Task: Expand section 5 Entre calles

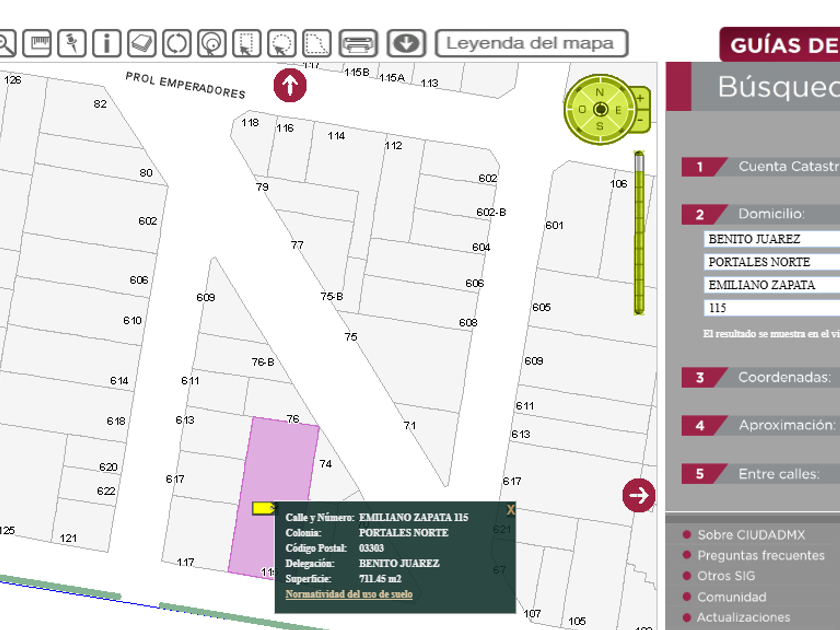Action: pos(761,474)
